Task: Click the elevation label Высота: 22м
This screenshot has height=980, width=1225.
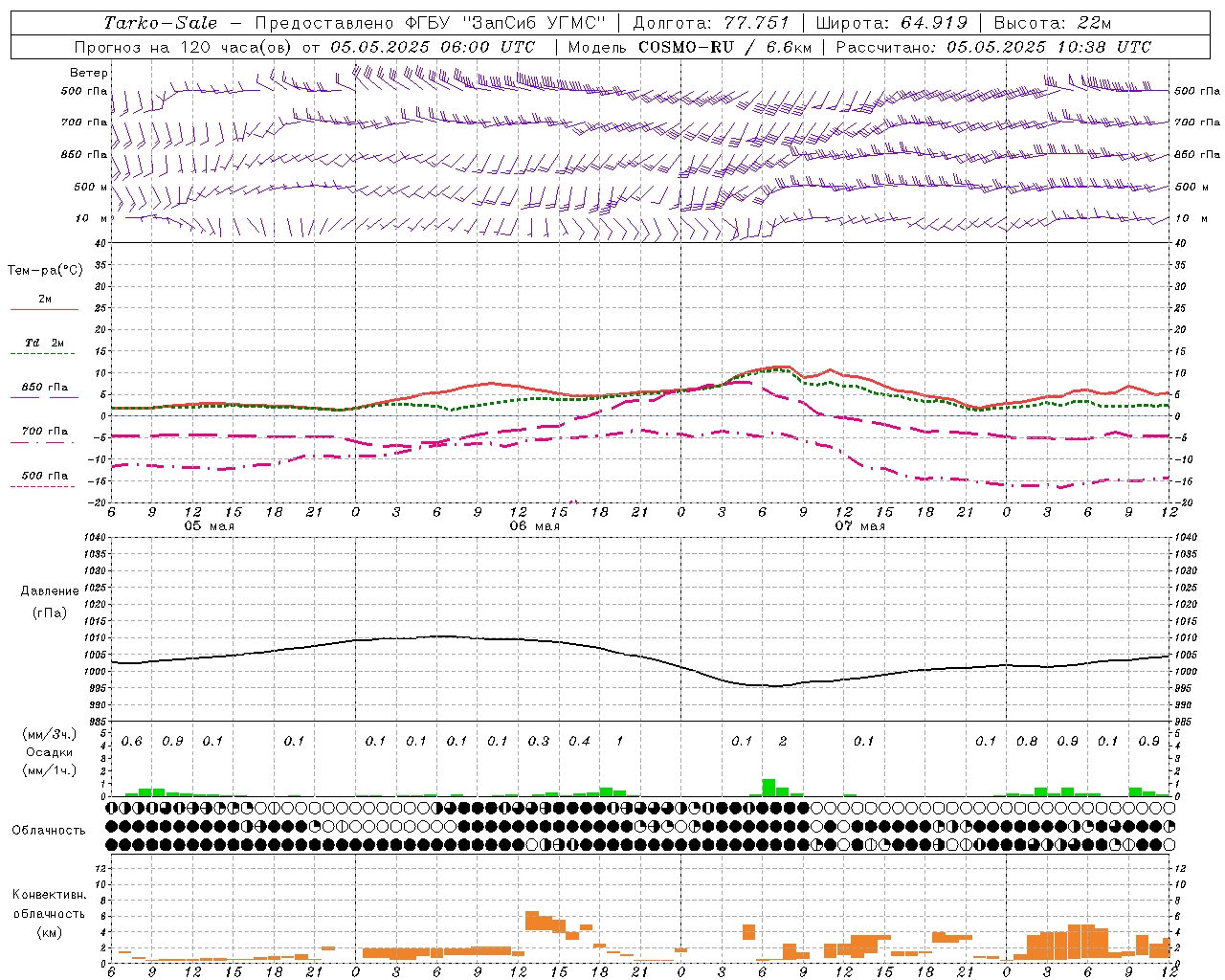Action: pyautogui.click(x=1053, y=23)
